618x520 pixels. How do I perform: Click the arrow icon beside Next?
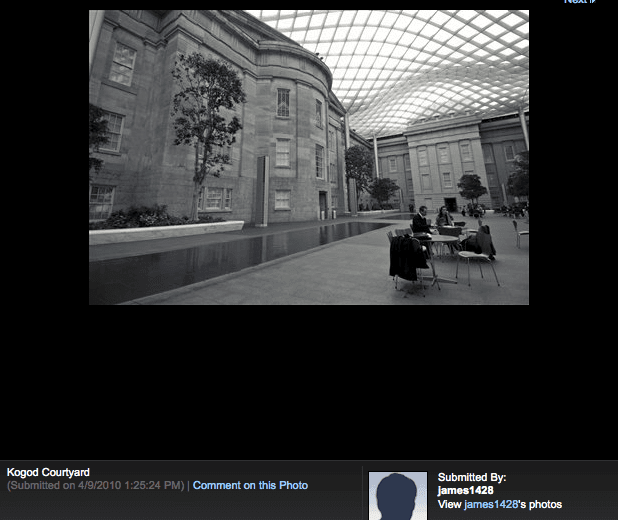[x=593, y=2]
